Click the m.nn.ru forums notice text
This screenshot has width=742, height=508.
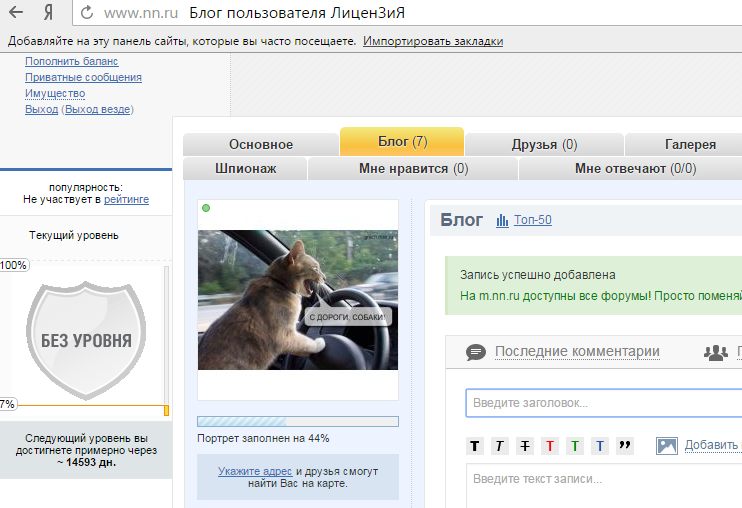(601, 296)
